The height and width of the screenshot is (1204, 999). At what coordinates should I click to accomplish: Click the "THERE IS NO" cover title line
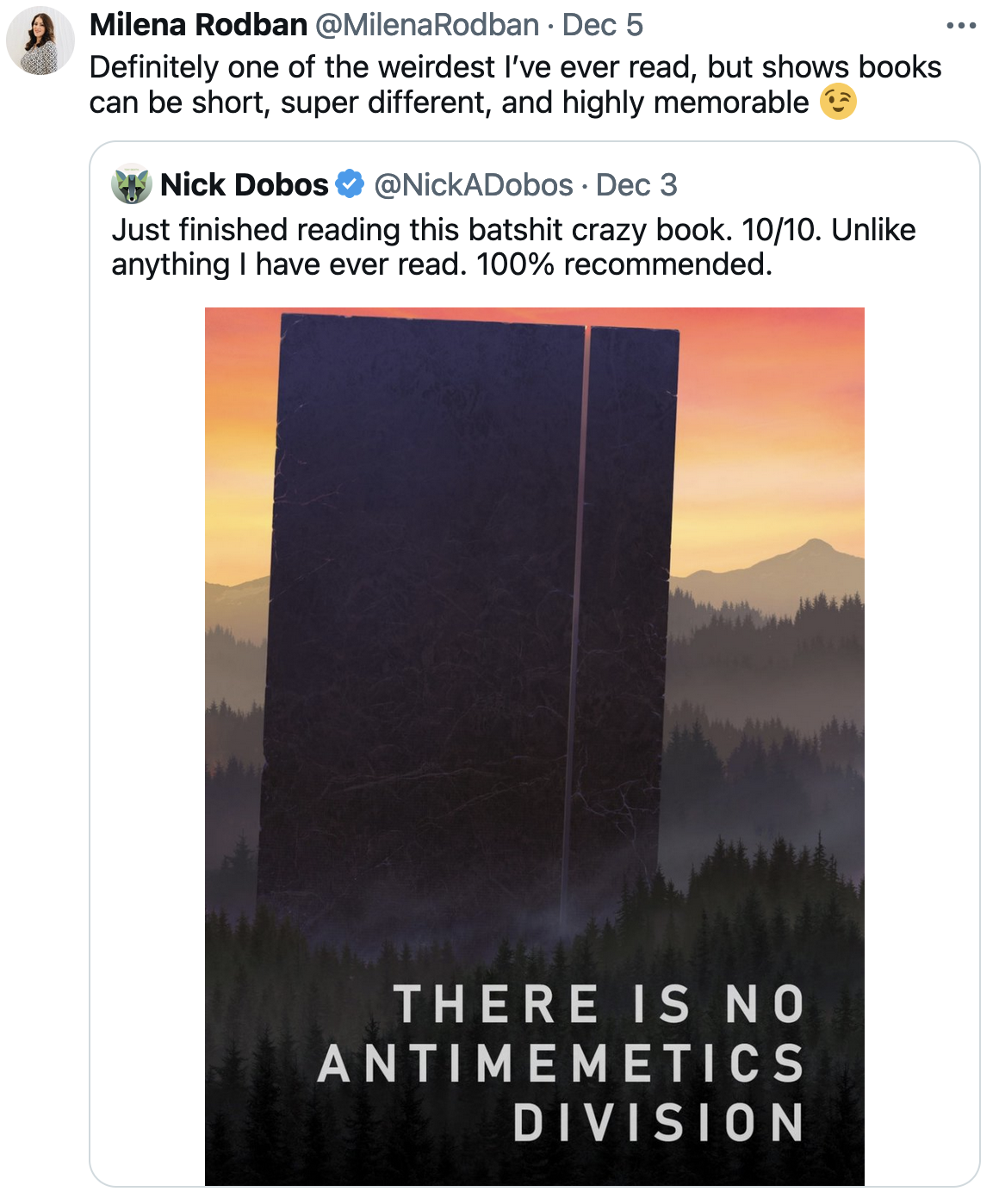tap(599, 1005)
